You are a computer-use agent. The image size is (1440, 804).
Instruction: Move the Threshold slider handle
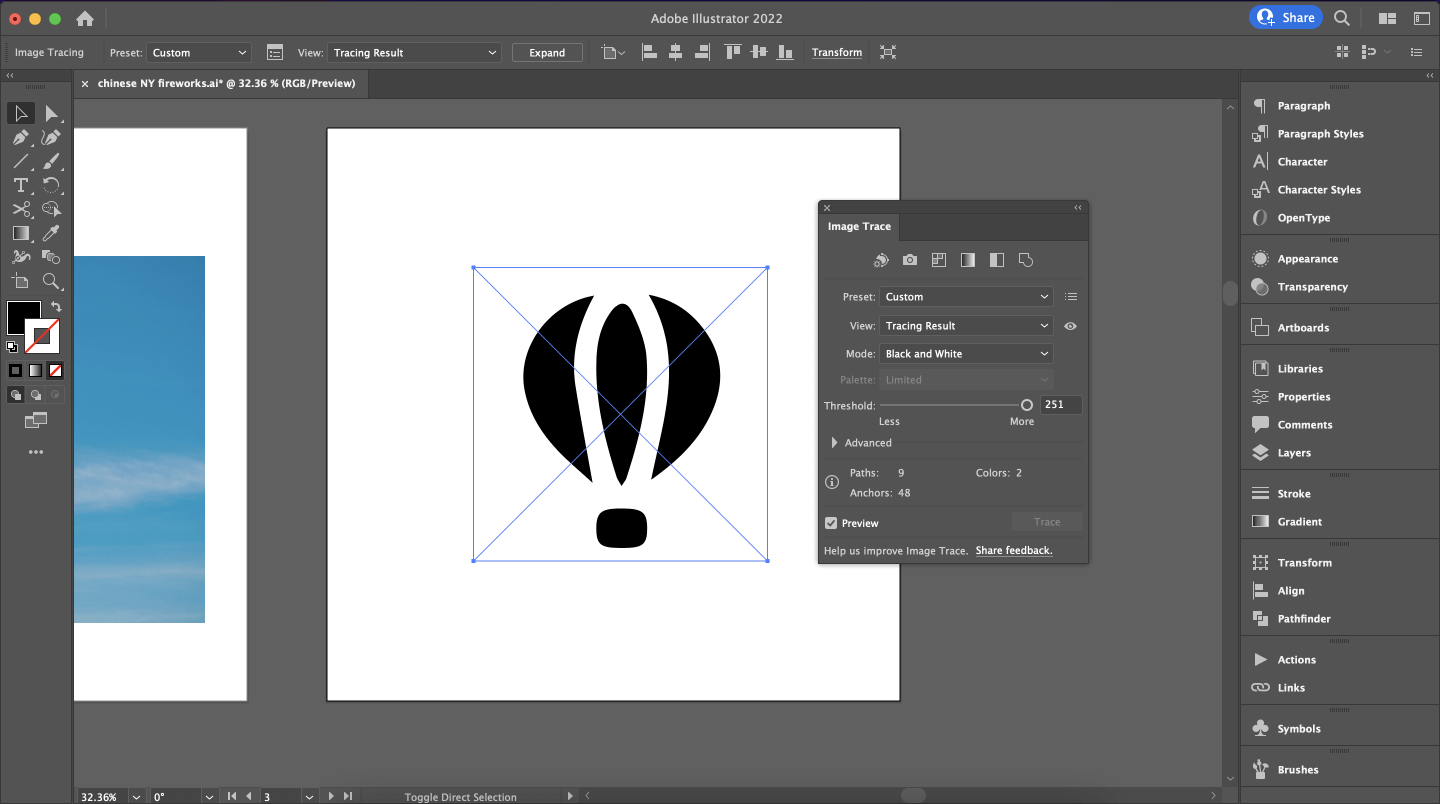coord(1027,405)
